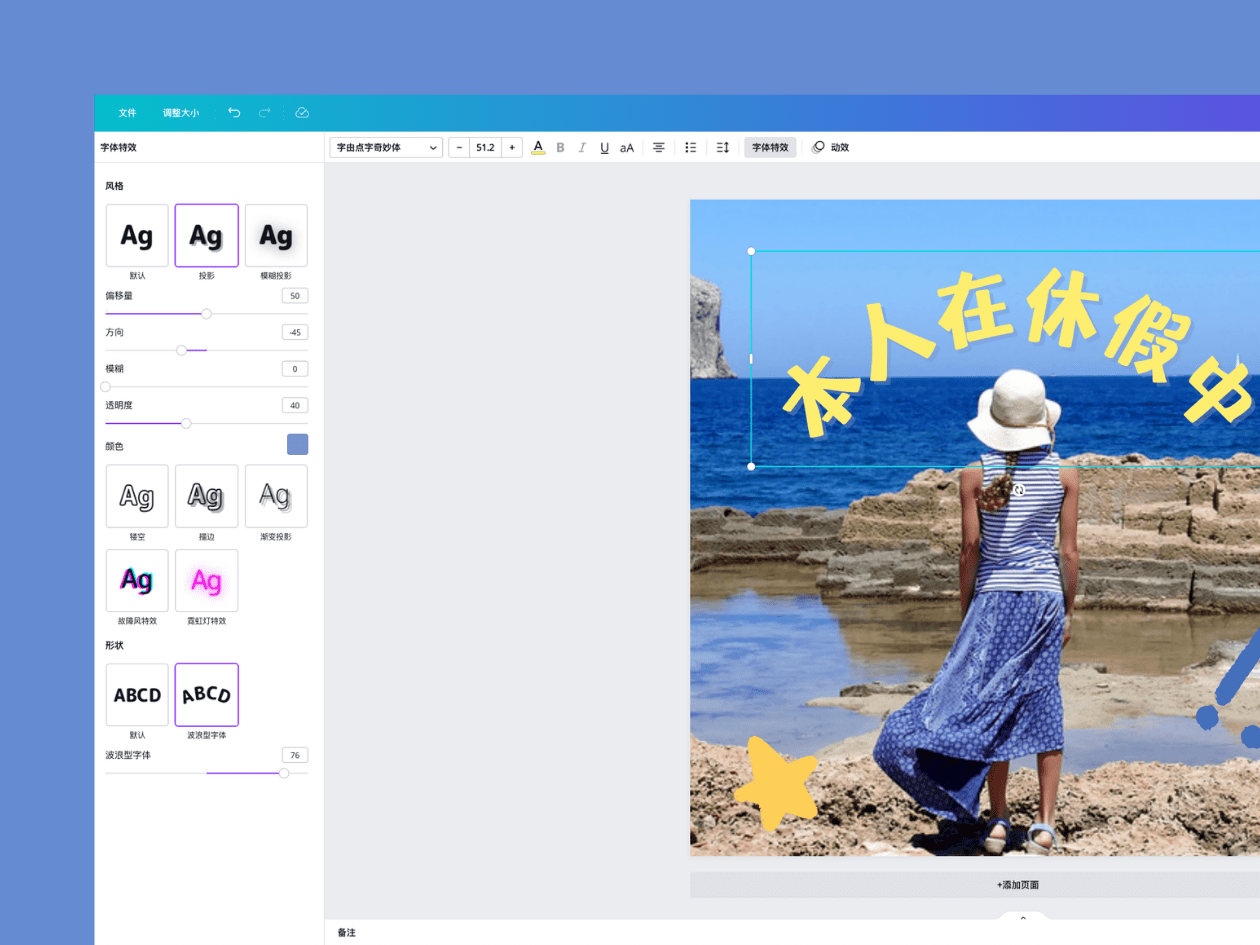Image resolution: width=1260 pixels, height=945 pixels.
Task: Open the 动效 animation options
Action: pyautogui.click(x=830, y=147)
